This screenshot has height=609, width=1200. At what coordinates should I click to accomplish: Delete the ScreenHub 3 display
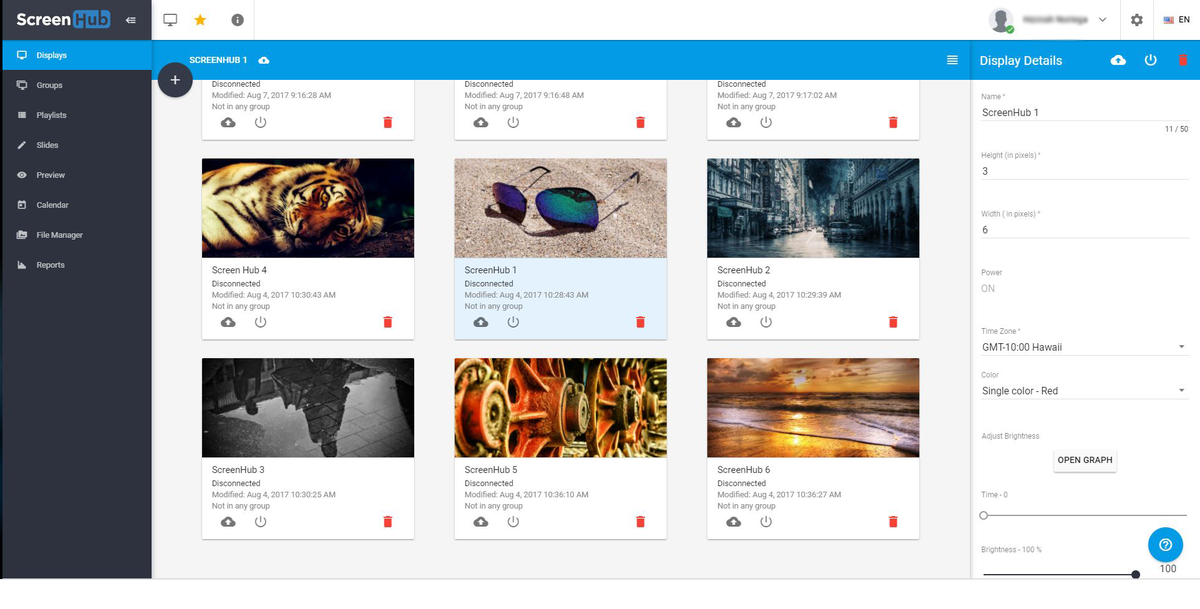coord(388,522)
